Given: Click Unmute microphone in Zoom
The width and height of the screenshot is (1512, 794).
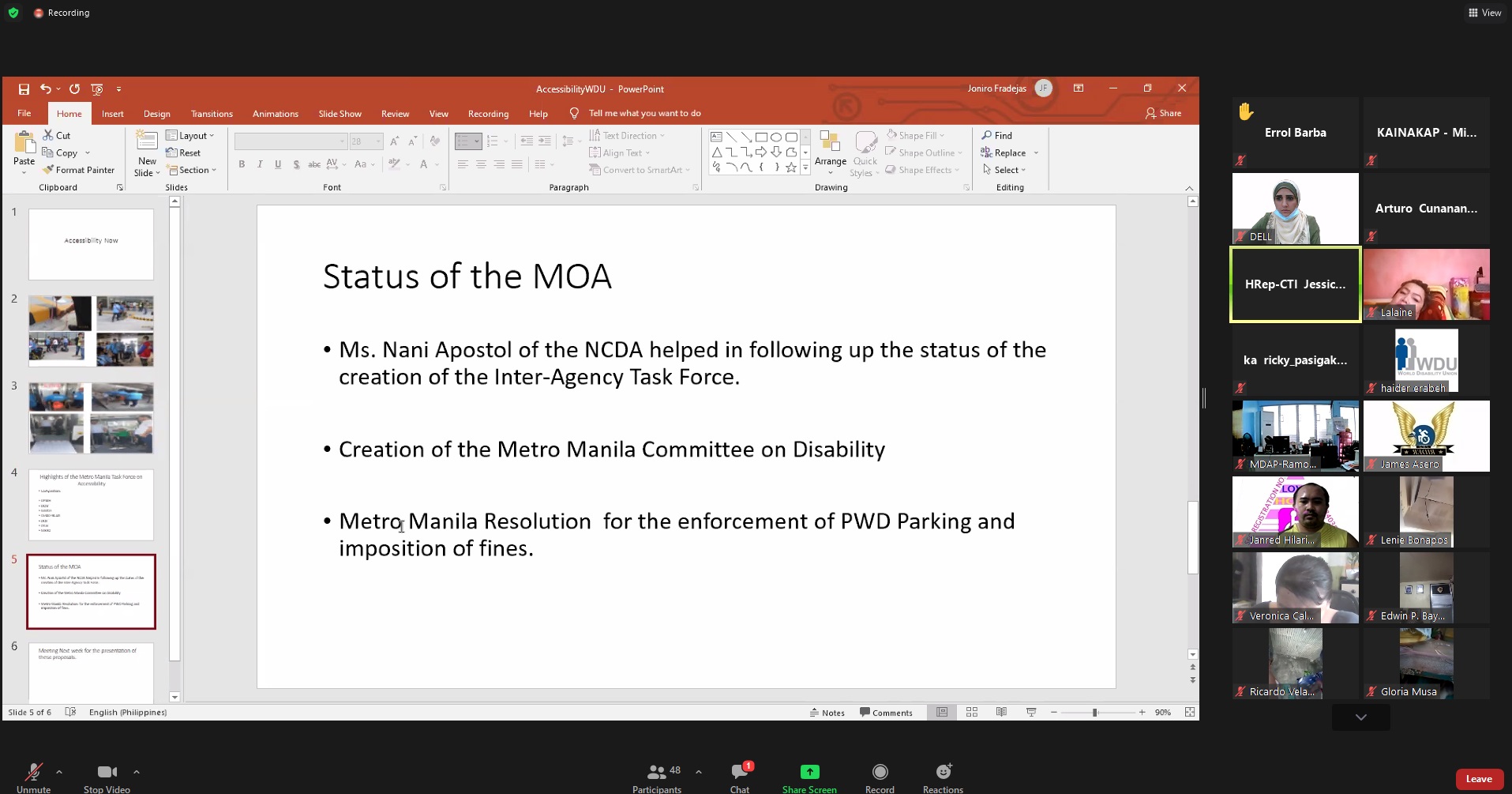Looking at the screenshot, I should pyautogui.click(x=33, y=777).
